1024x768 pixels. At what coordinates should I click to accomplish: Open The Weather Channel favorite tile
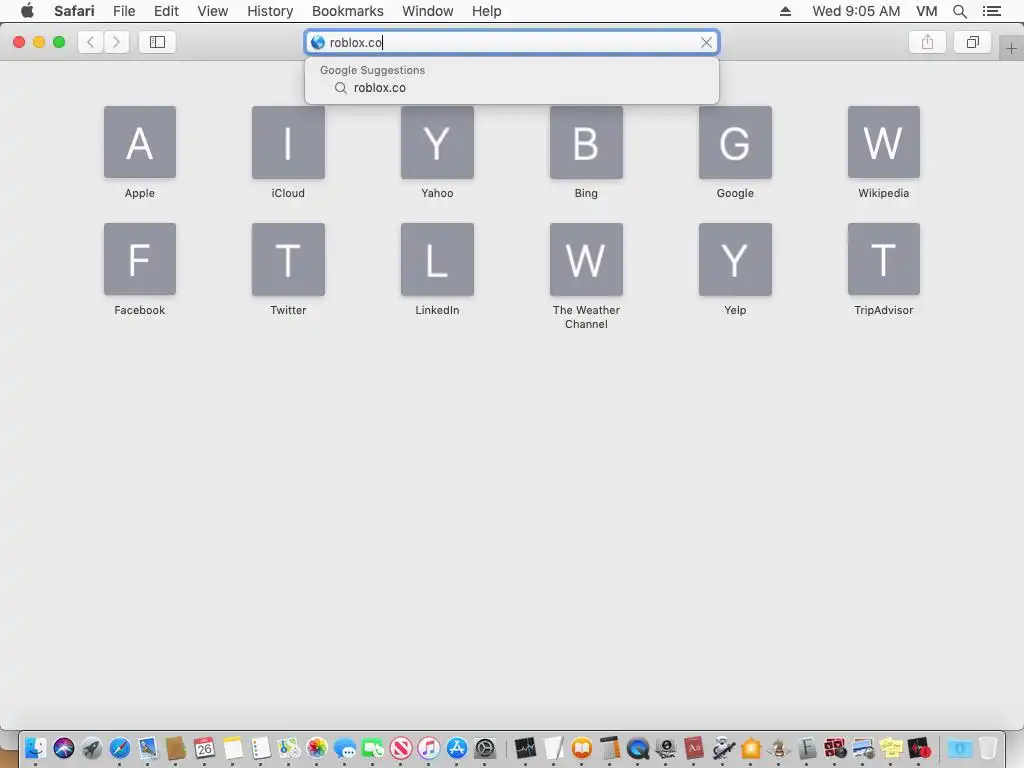coord(586,259)
